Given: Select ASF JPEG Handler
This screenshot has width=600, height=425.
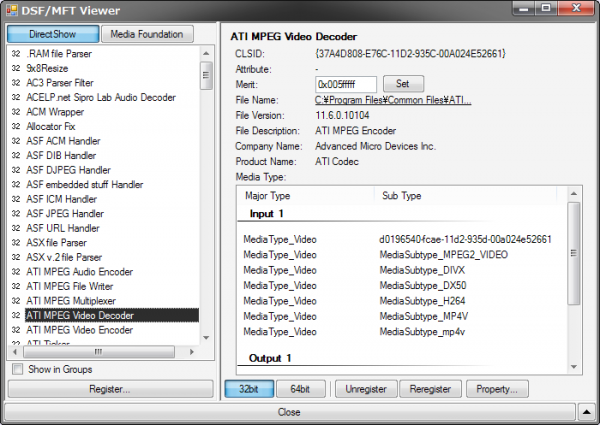Looking at the screenshot, I should (x=103, y=213).
